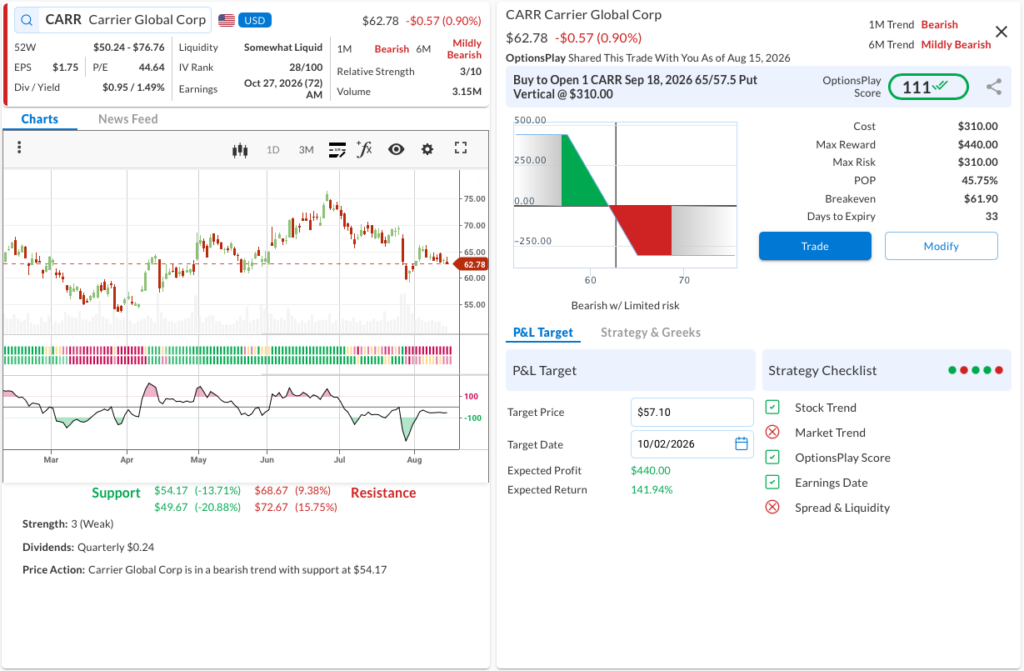This screenshot has width=1024, height=671.
Task: Click support level $54.17
Action: pyautogui.click(x=171, y=491)
